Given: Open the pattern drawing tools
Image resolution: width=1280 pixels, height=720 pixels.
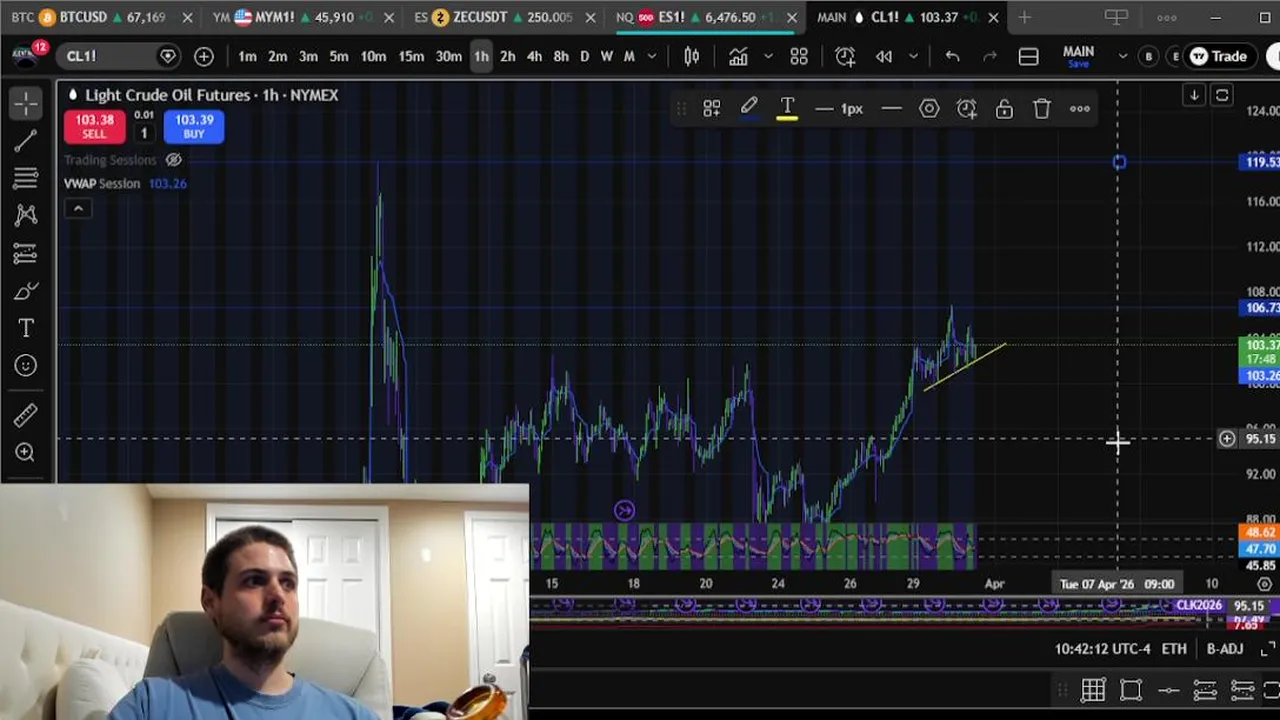Looking at the screenshot, I should (x=26, y=215).
